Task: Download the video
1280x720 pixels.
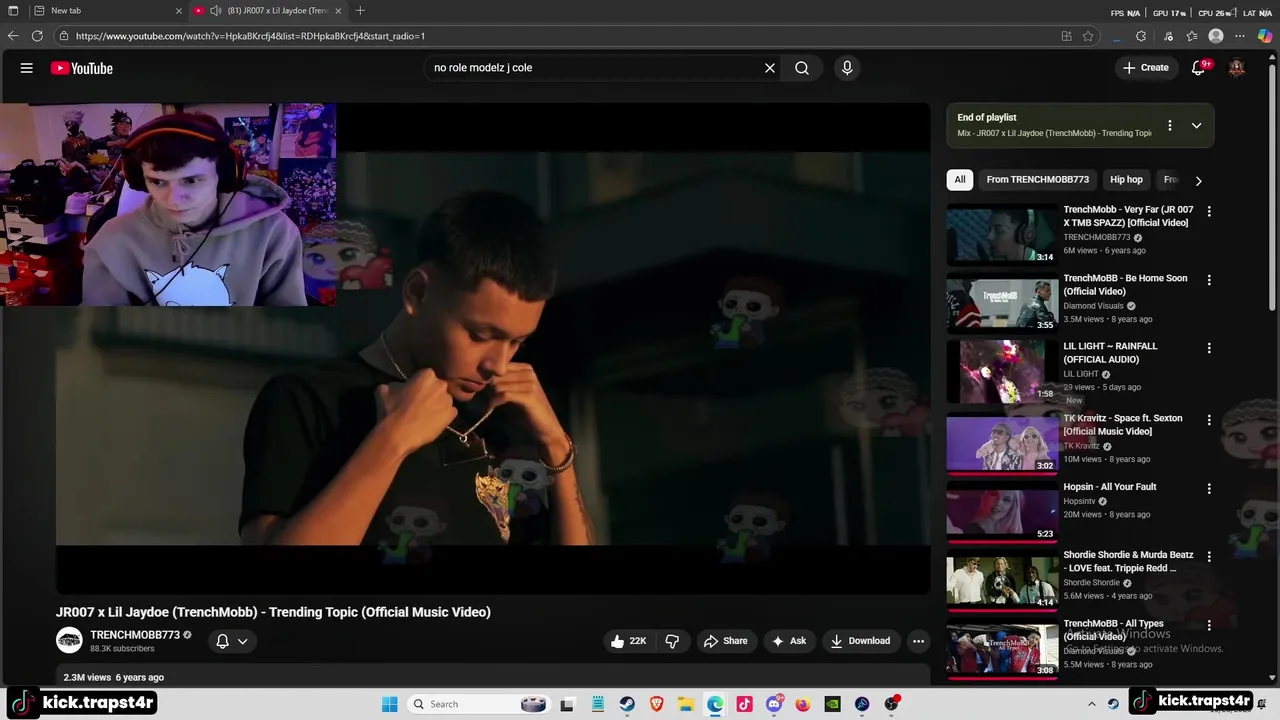Action: point(860,641)
